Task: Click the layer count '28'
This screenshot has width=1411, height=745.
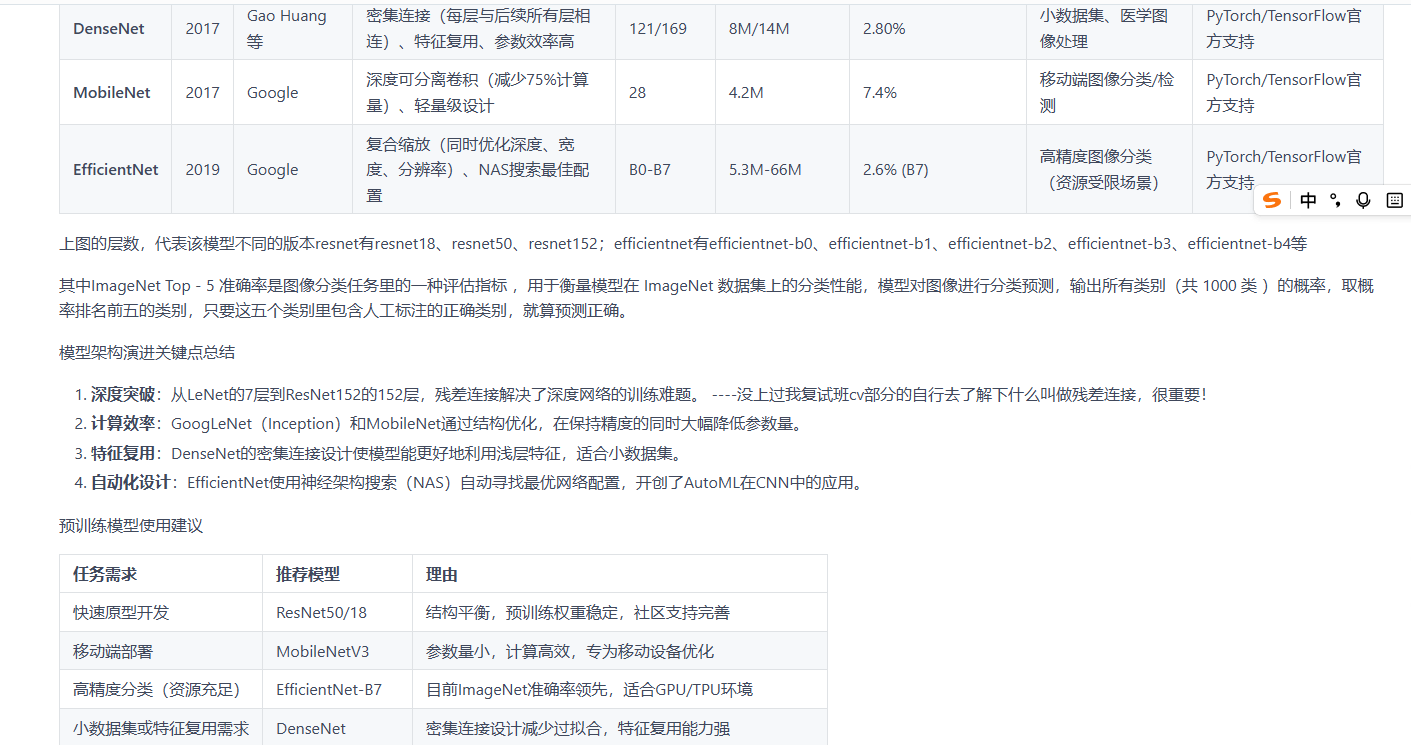Action: 638,92
